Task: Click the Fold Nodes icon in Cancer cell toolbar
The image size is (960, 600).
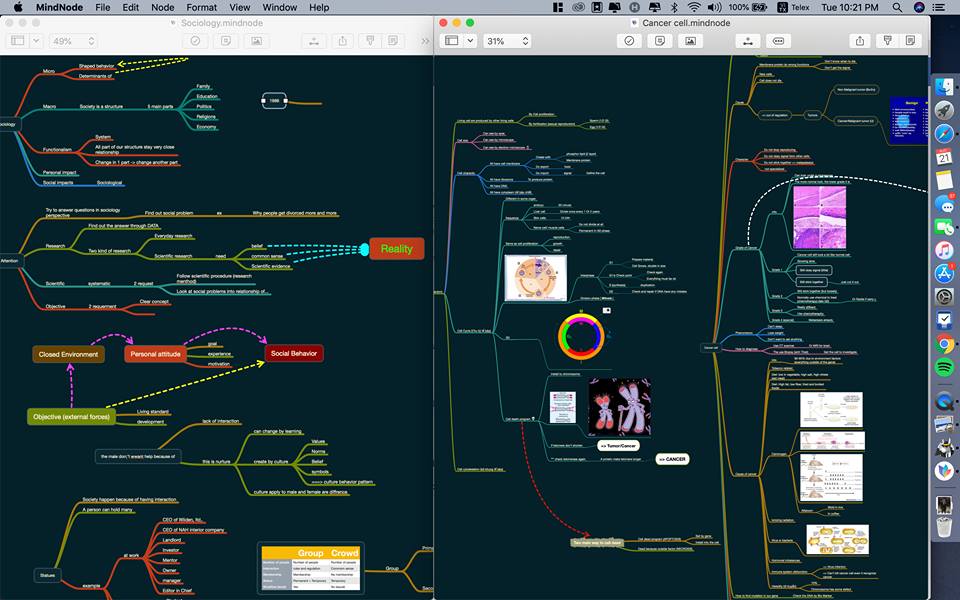Action: (778, 41)
